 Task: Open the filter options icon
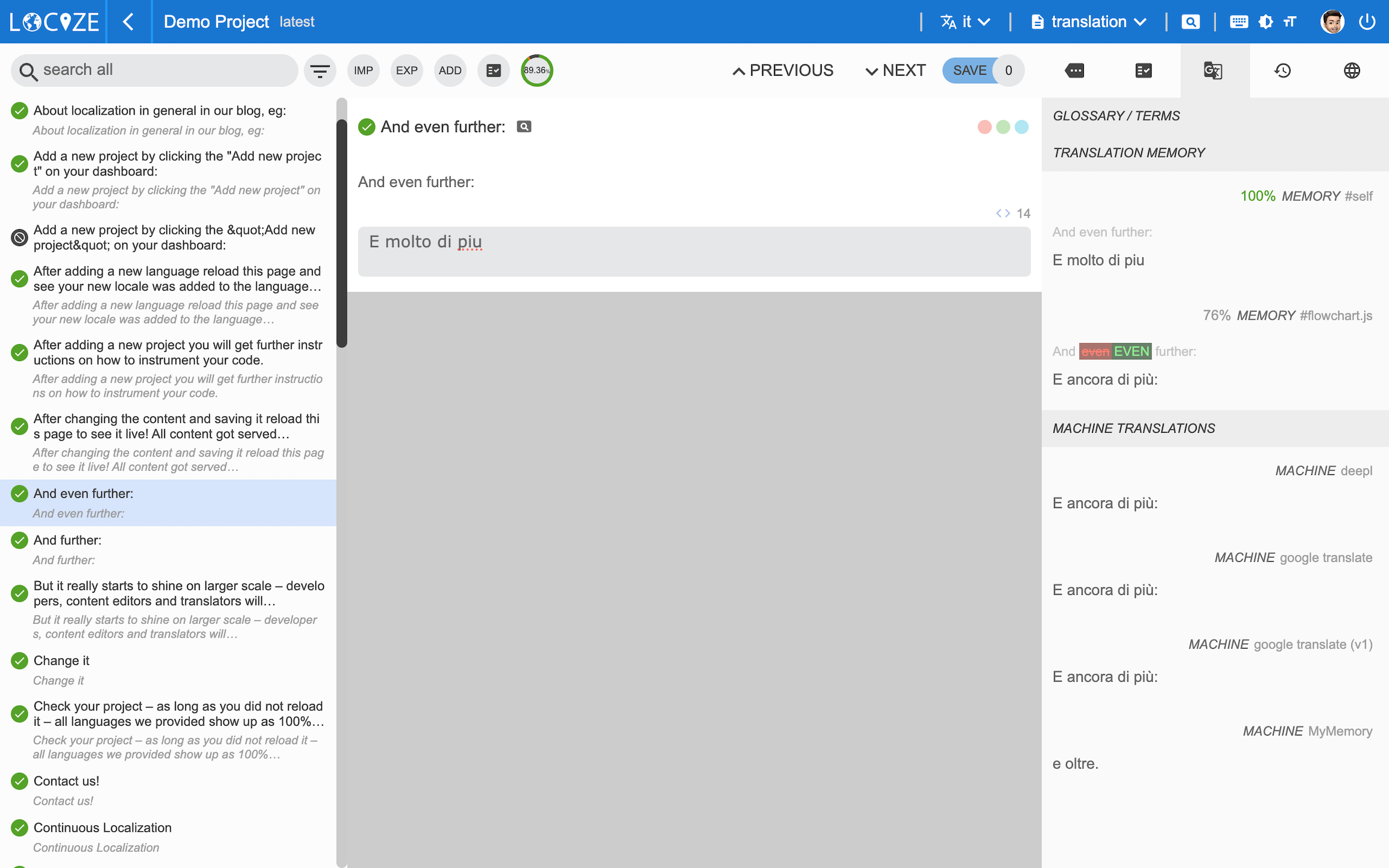coord(320,71)
